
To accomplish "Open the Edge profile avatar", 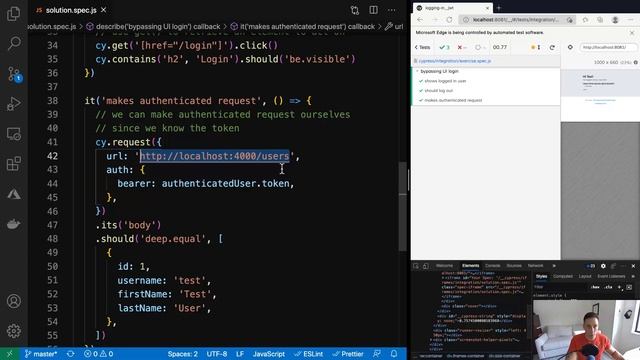I will click(x=615, y=20).
